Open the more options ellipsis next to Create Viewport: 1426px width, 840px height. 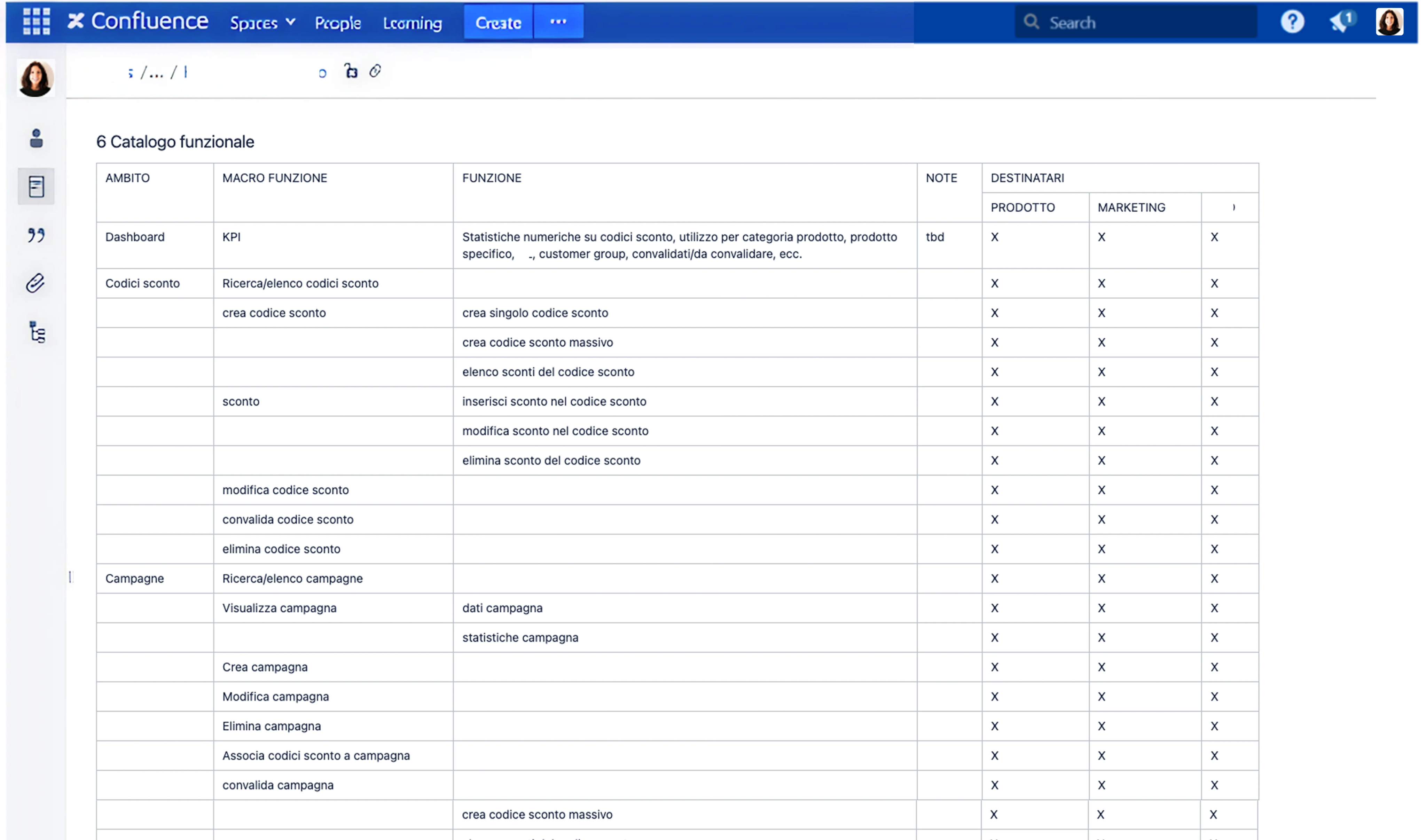click(558, 22)
